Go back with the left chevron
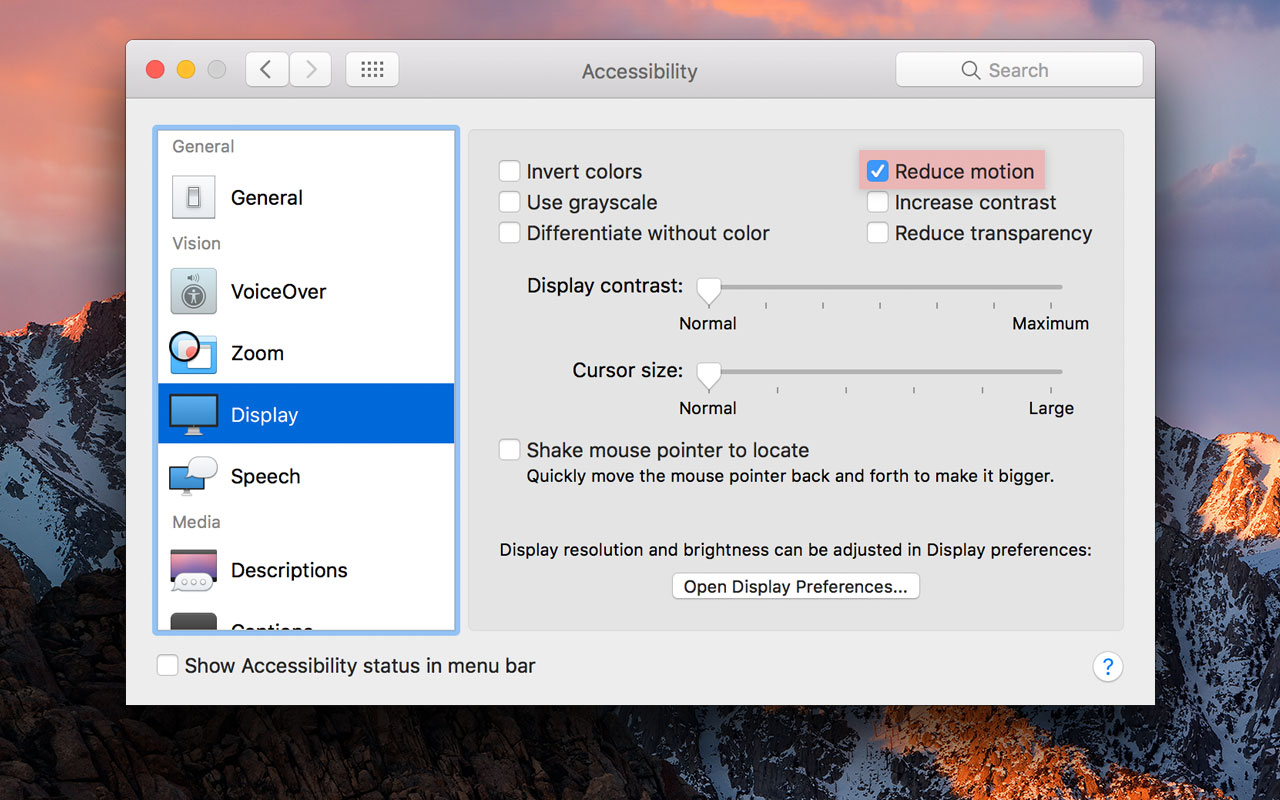The height and width of the screenshot is (800, 1280). (x=266, y=70)
